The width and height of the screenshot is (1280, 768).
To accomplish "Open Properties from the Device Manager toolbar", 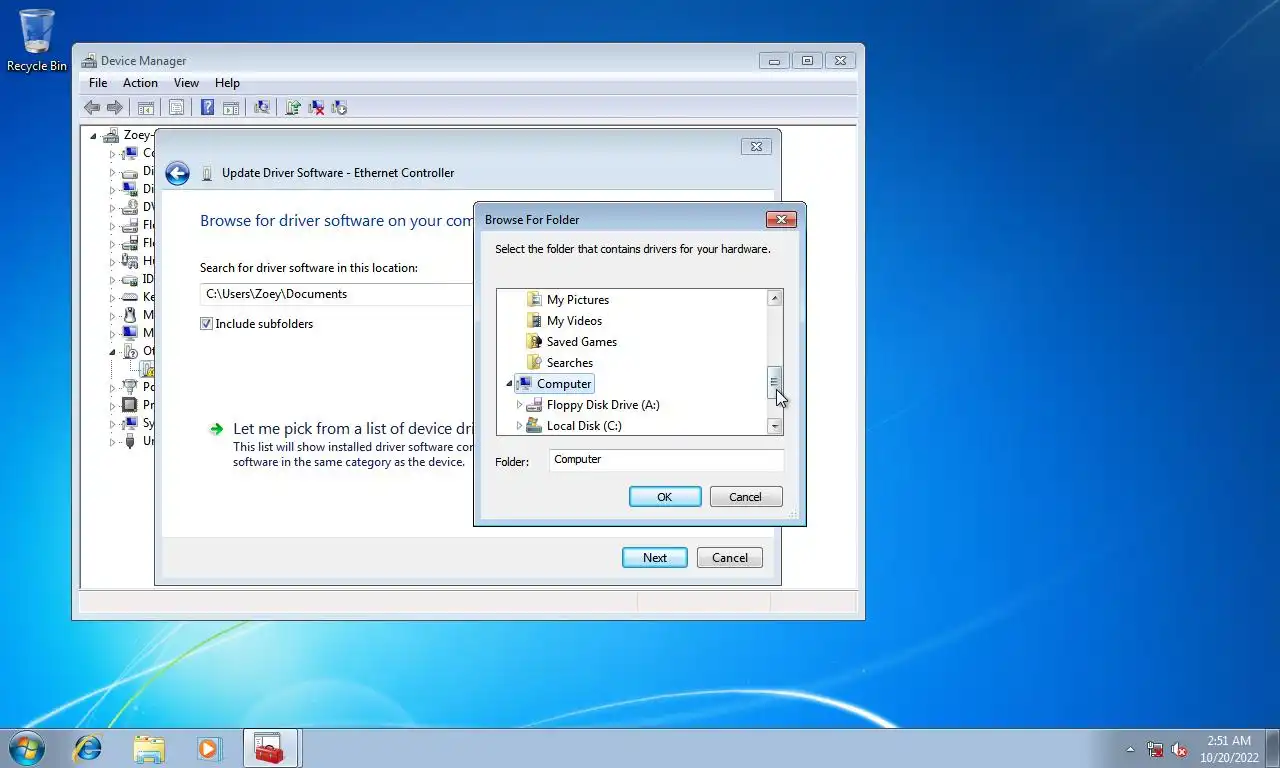I will [x=176, y=108].
